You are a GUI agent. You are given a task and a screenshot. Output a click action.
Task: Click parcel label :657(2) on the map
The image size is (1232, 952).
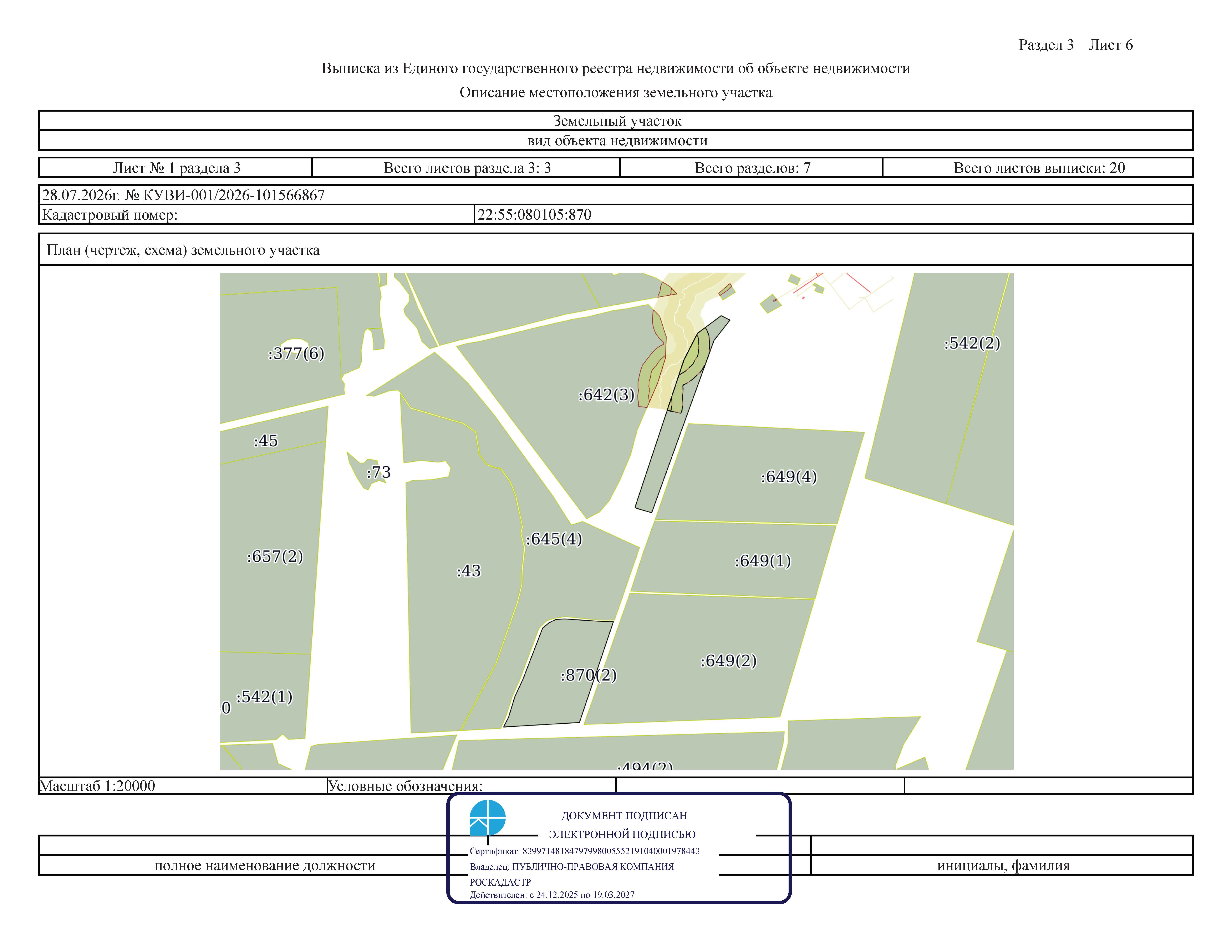(x=275, y=557)
